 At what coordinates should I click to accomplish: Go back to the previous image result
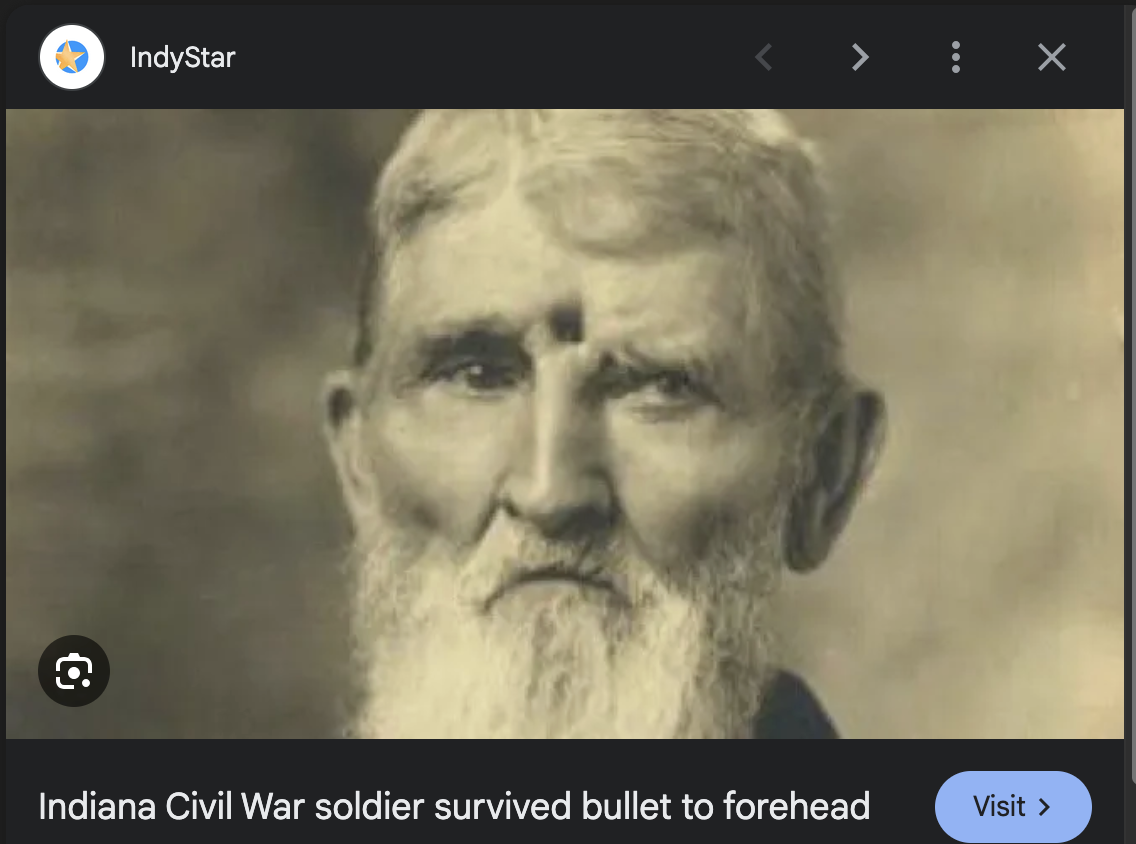[x=764, y=57]
